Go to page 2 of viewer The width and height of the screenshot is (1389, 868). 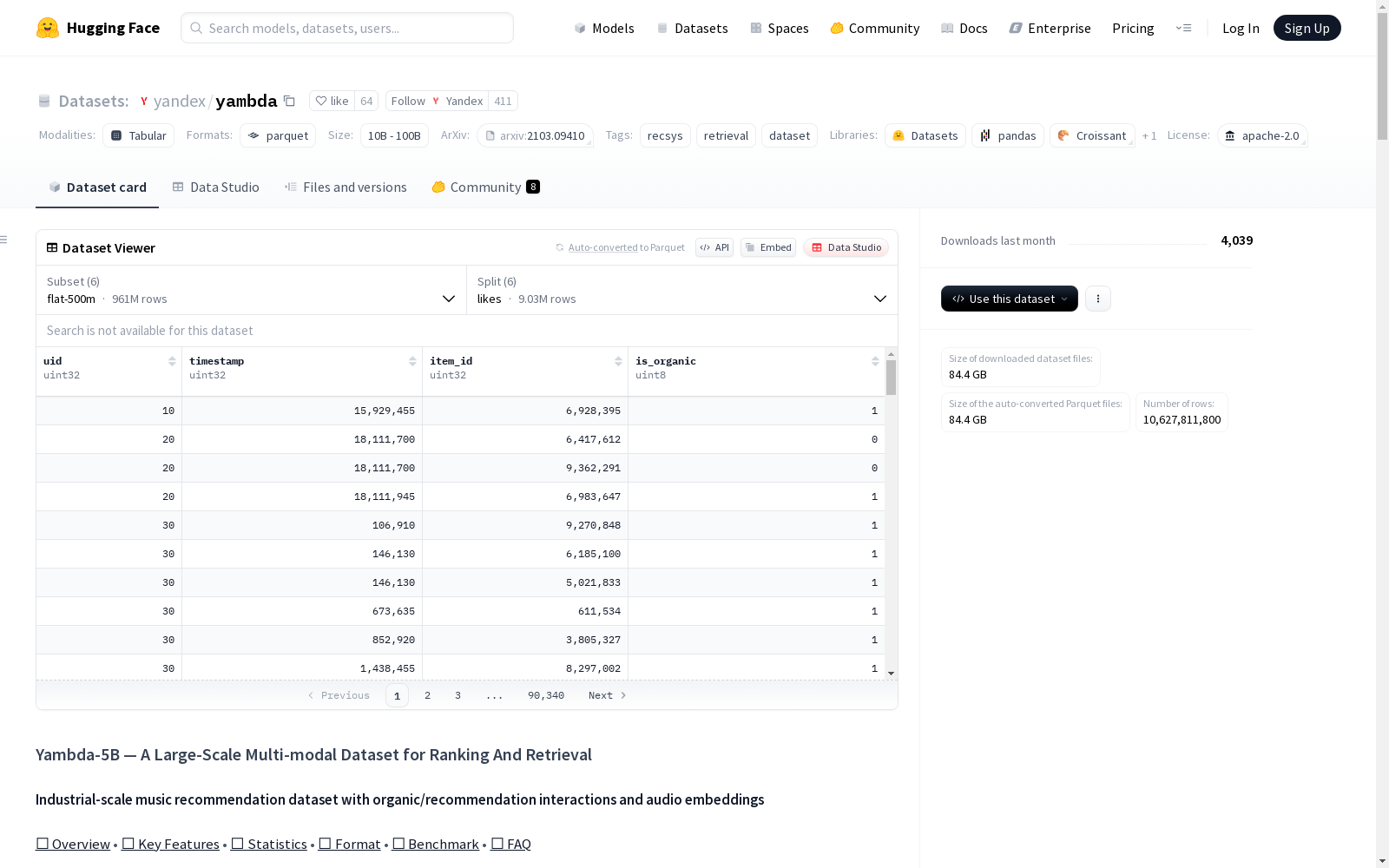(427, 695)
